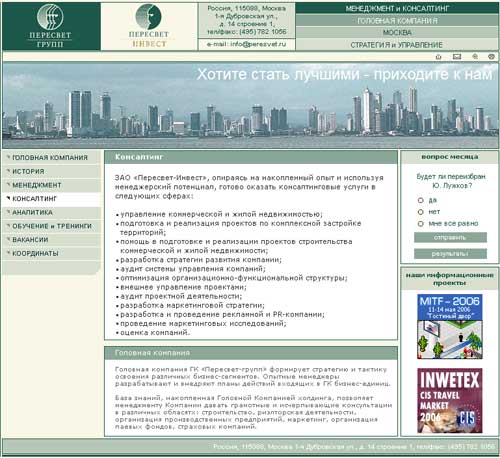Click the 'Головная компания' content heading
Screen dimensions: 500x458
tap(152, 353)
